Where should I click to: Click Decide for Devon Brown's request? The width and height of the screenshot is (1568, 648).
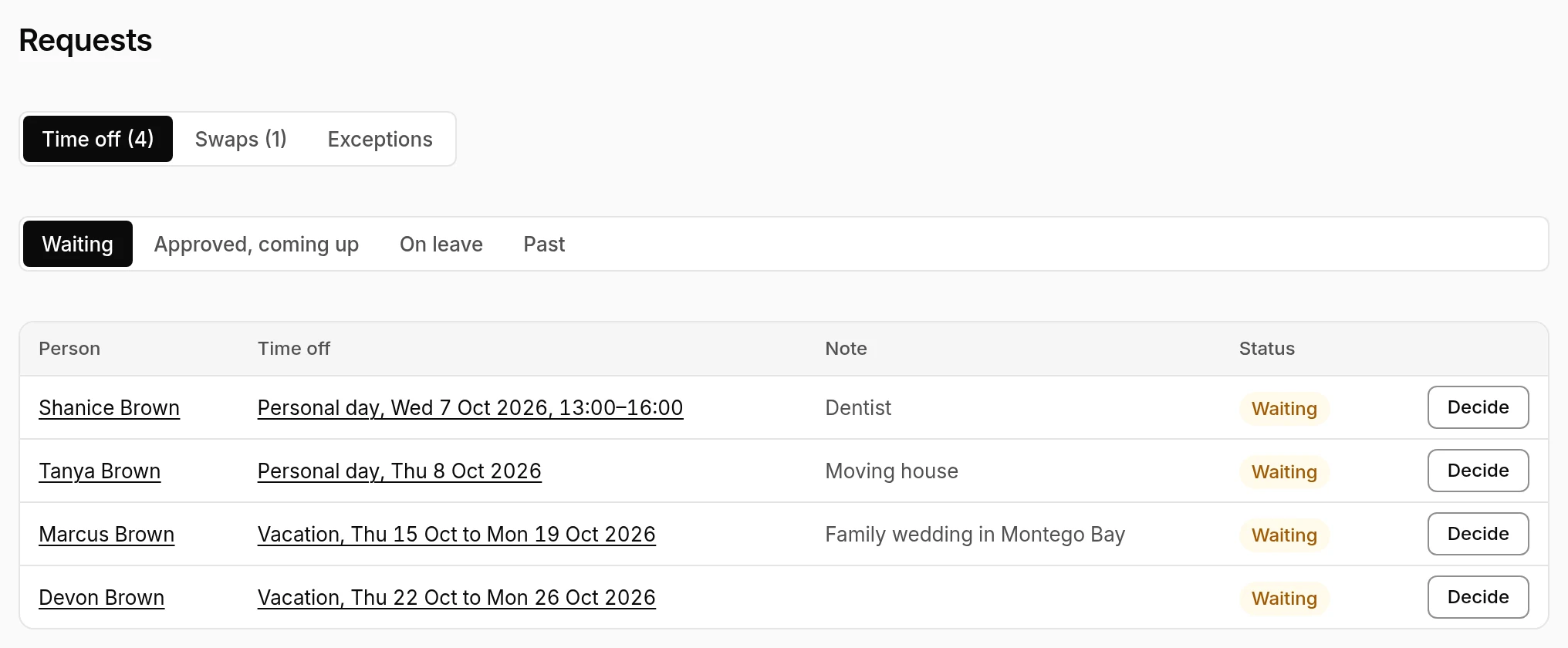pos(1478,597)
